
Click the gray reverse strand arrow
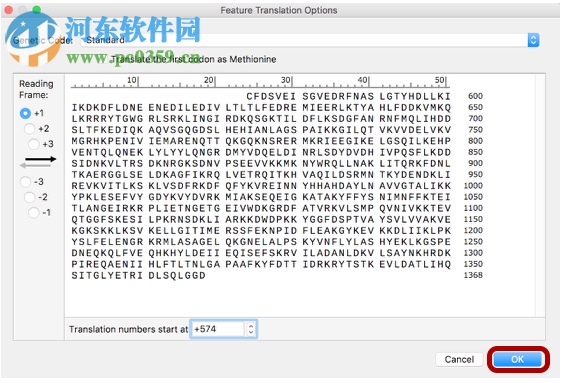[x=35, y=165]
